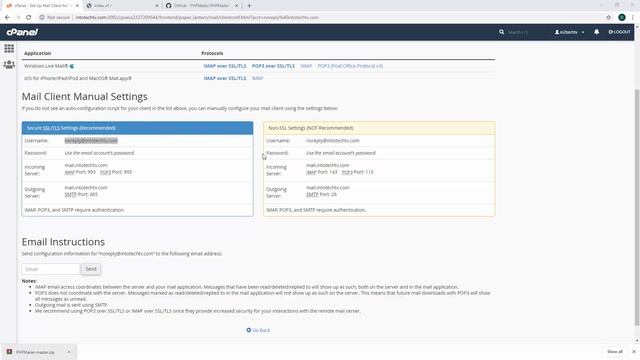Close the Index of / tab
Image resolution: width=640 pixels, height=360 pixels.
[157, 6]
